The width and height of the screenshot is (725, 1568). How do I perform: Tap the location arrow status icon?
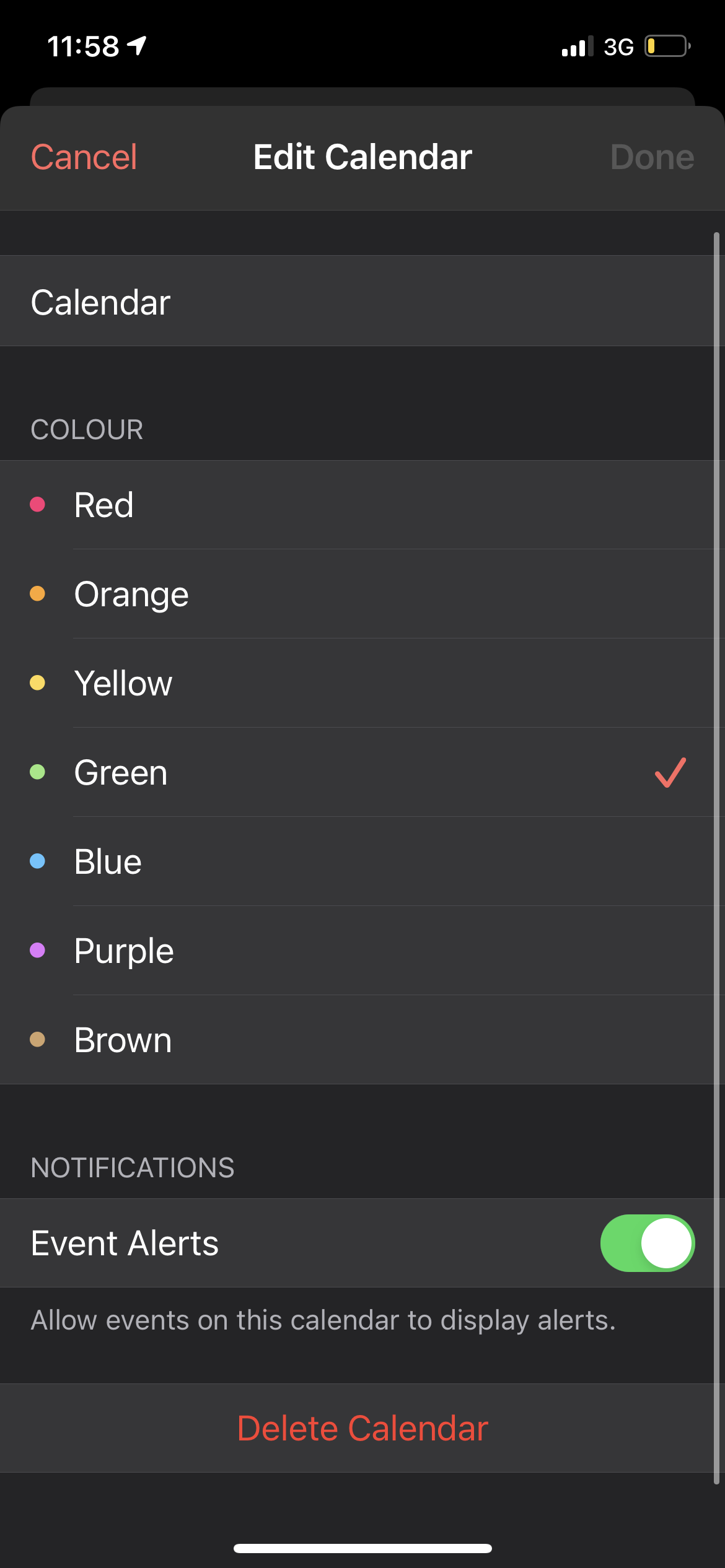click(x=137, y=46)
